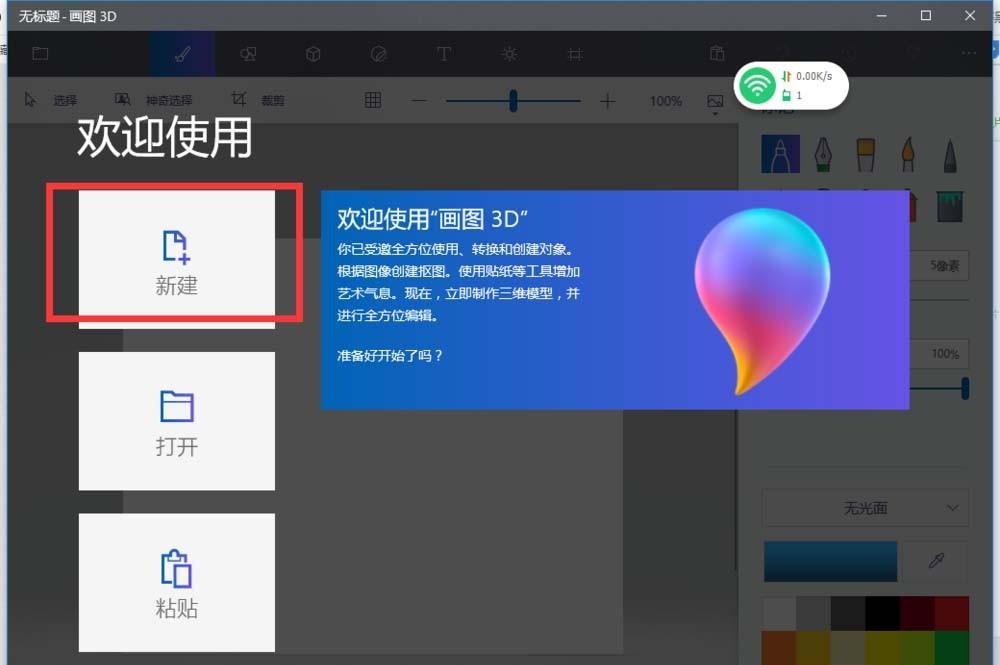1000x665 pixels.
Task: Open the 2D shapes panel
Action: [247, 54]
